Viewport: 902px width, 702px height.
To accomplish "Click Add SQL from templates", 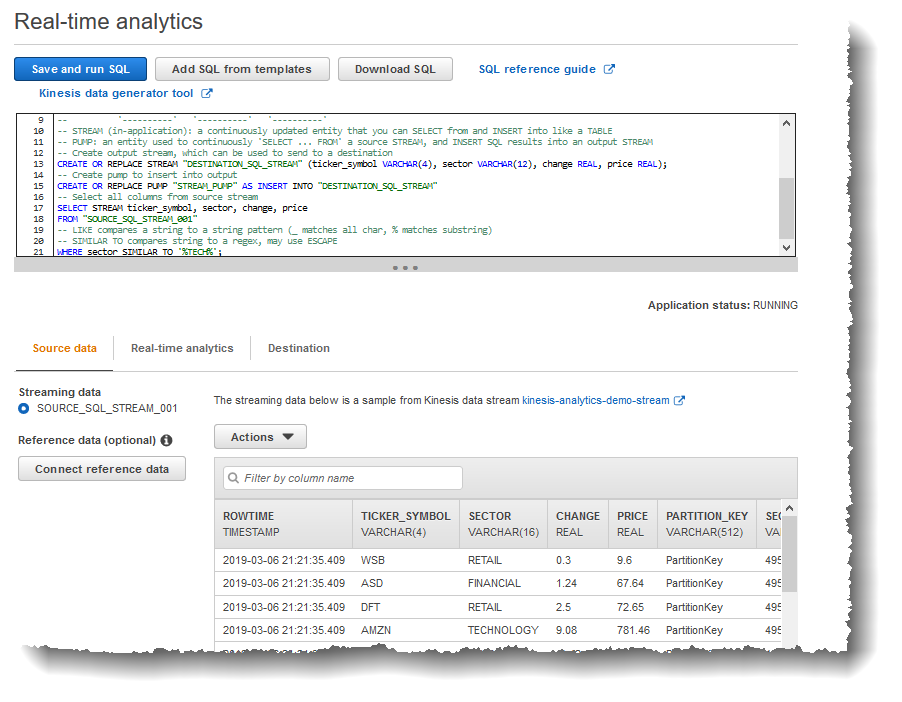I will point(242,69).
